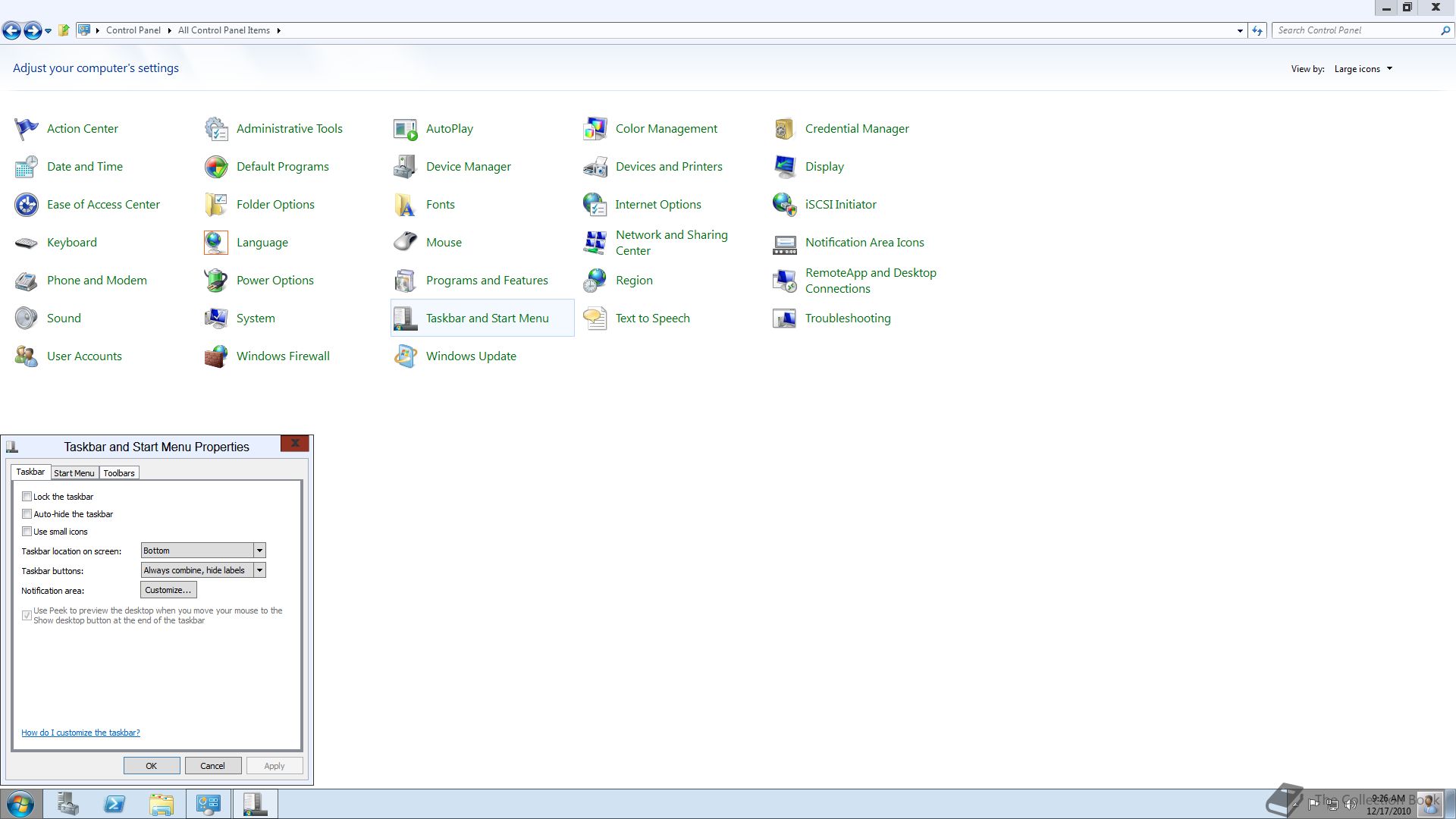Open Phone and Modem icon
The height and width of the screenshot is (819, 1456).
(27, 281)
